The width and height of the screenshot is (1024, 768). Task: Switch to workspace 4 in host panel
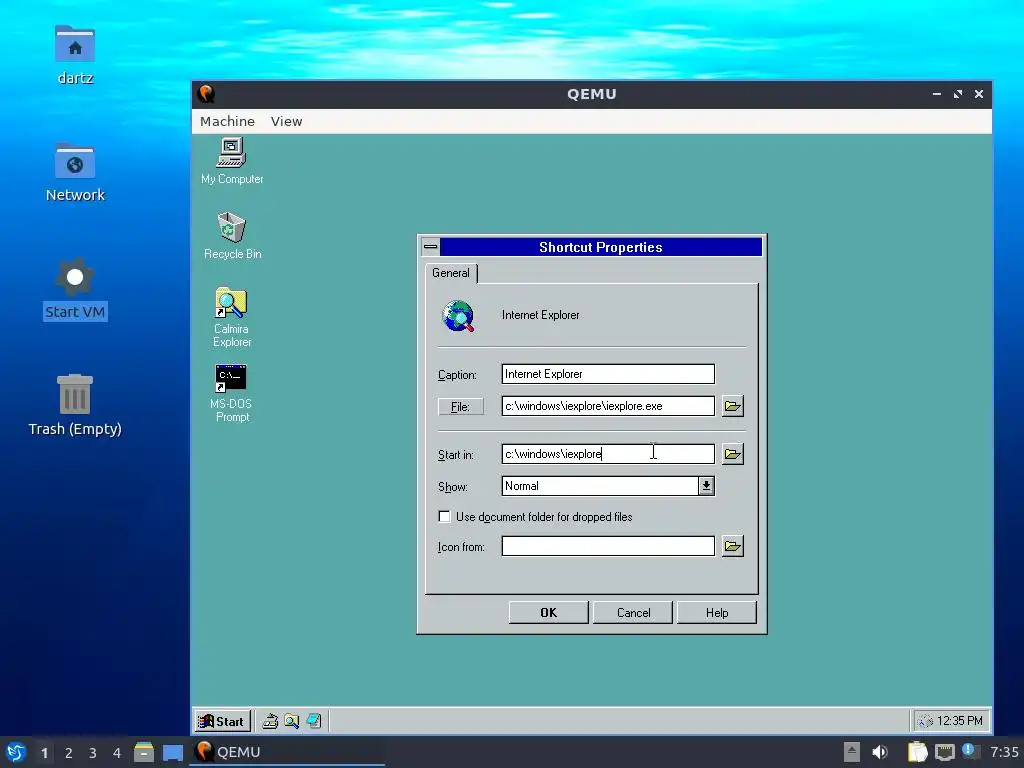(x=117, y=753)
